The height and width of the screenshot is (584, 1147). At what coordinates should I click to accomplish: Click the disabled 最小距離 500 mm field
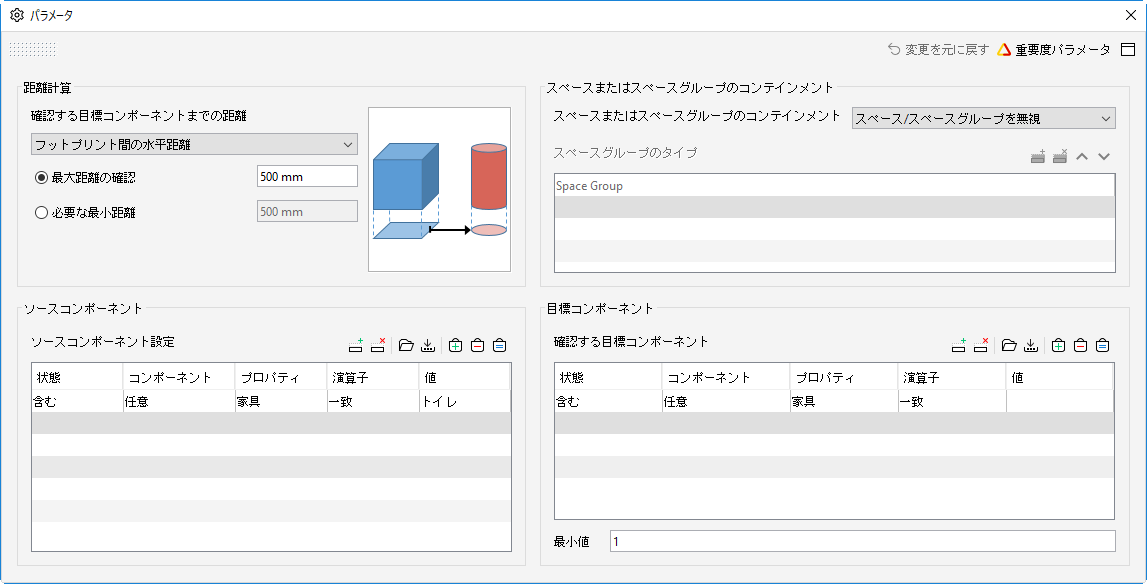point(307,211)
